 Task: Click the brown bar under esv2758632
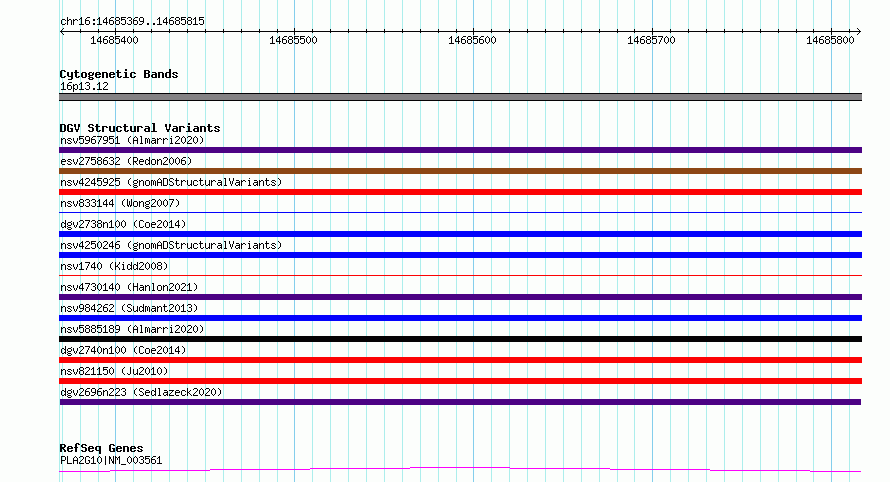point(460,171)
